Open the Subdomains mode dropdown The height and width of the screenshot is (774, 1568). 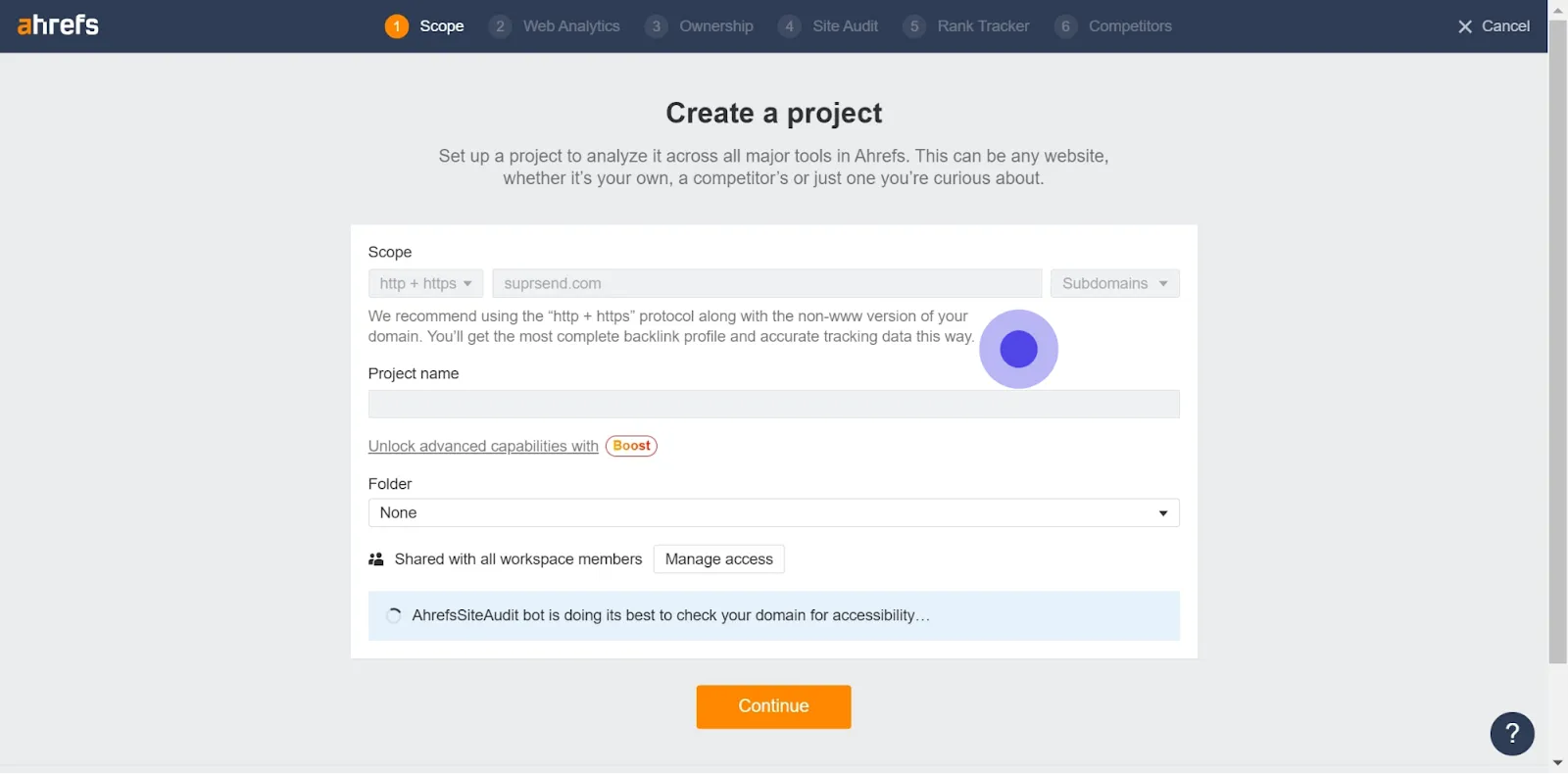coord(1115,283)
